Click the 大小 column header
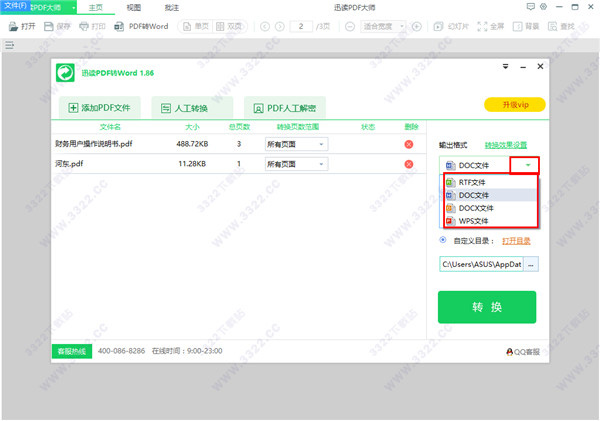The image size is (600, 421). (192, 127)
